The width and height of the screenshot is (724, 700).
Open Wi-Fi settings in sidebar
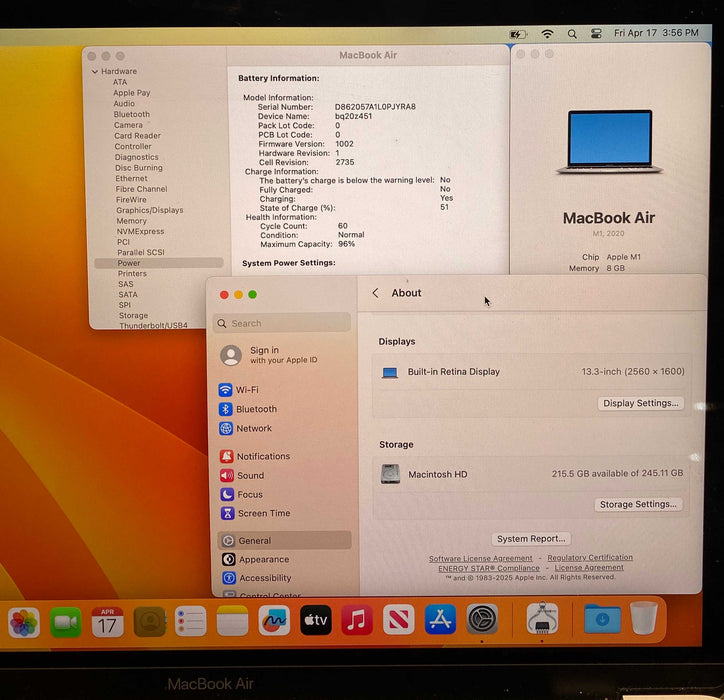click(x=247, y=390)
